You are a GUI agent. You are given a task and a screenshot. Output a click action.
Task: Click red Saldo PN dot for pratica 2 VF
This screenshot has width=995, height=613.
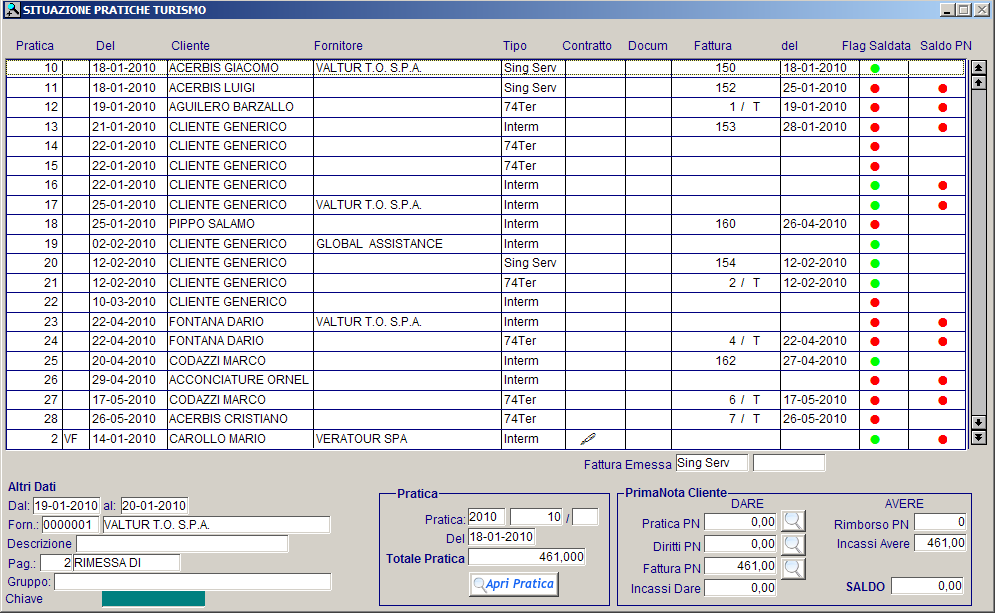942,439
